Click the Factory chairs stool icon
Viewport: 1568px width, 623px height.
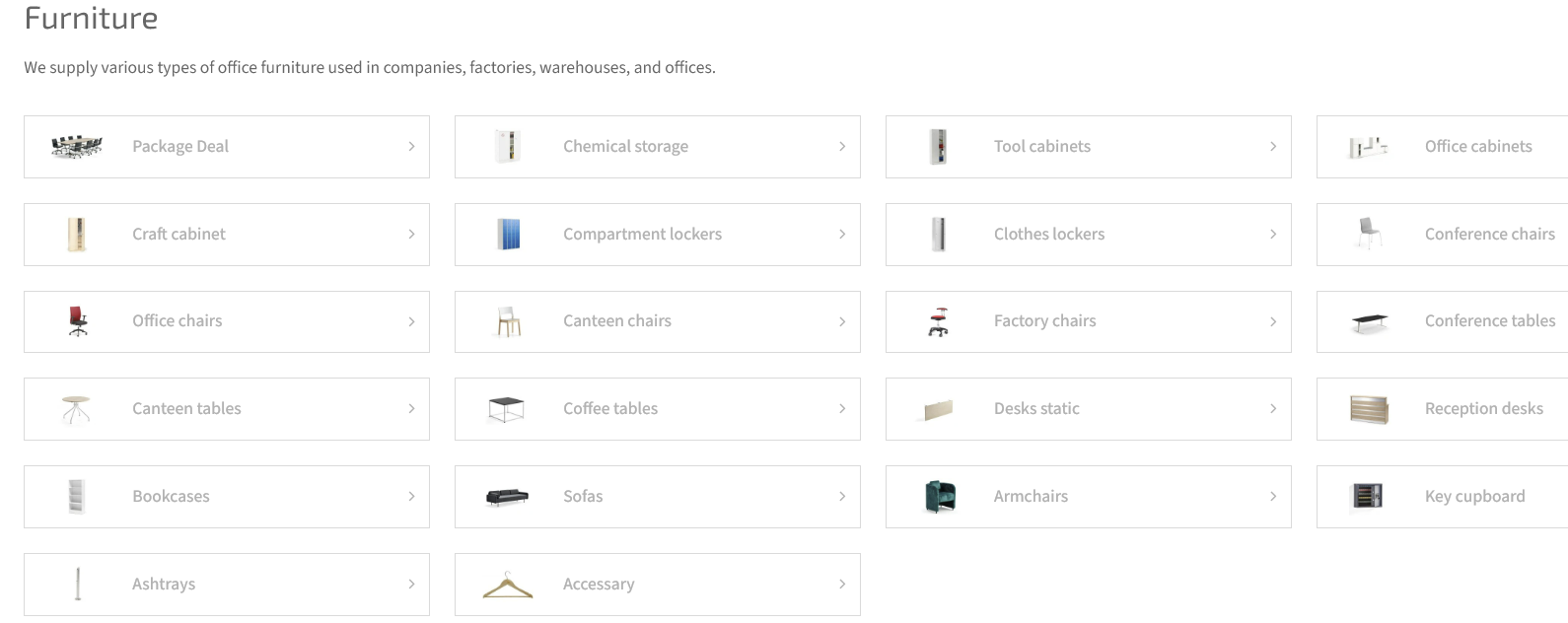point(939,321)
